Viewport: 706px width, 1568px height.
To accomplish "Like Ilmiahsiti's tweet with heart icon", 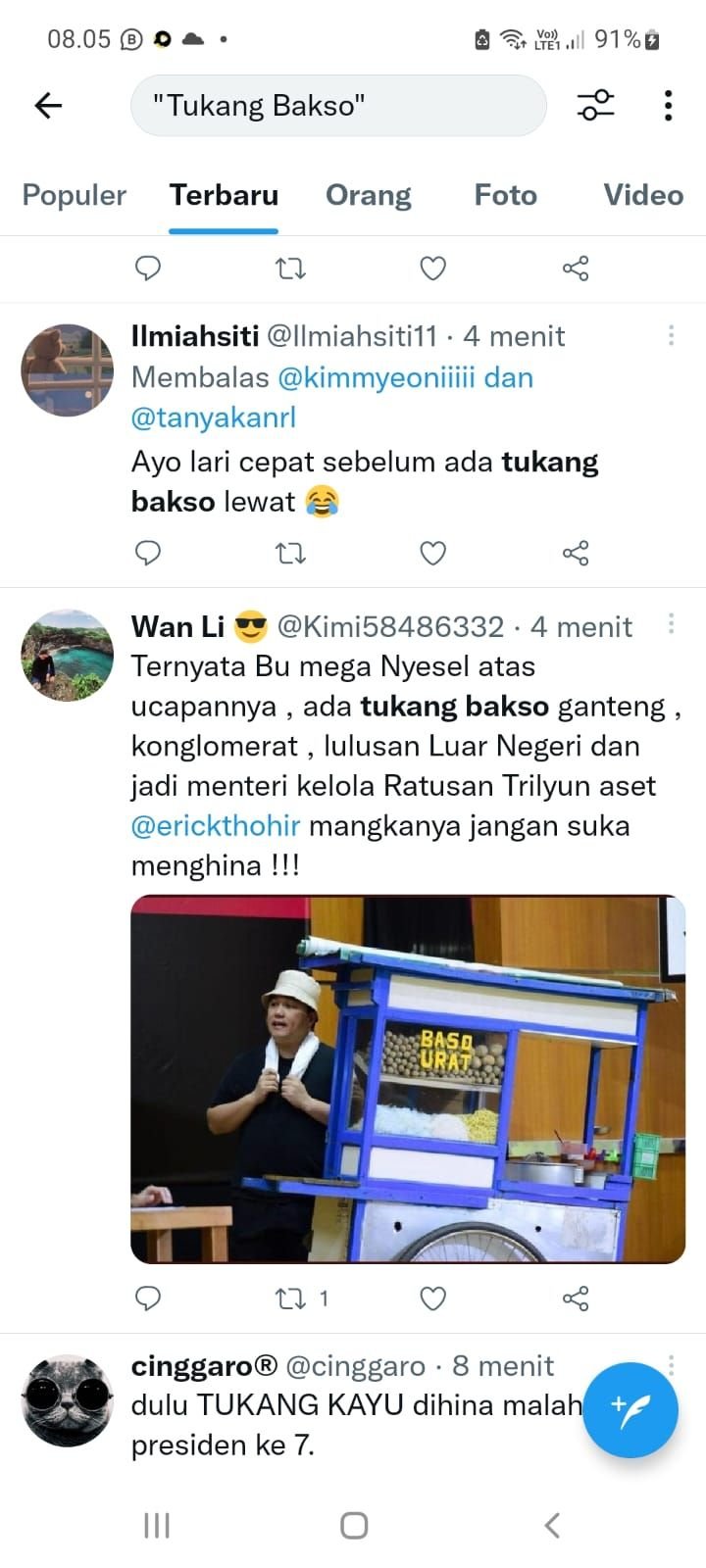I will coord(432,554).
